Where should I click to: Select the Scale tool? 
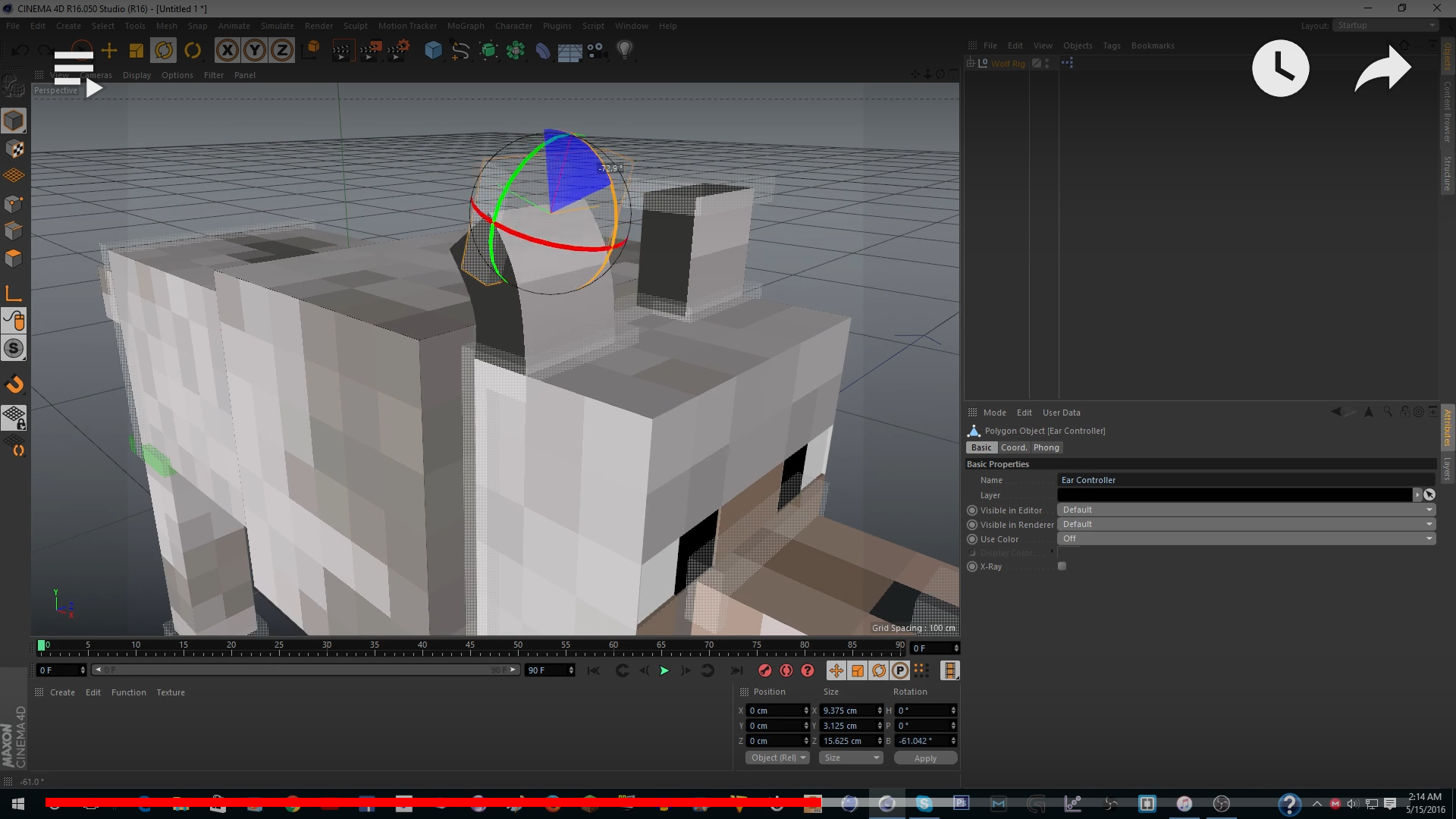(x=136, y=50)
